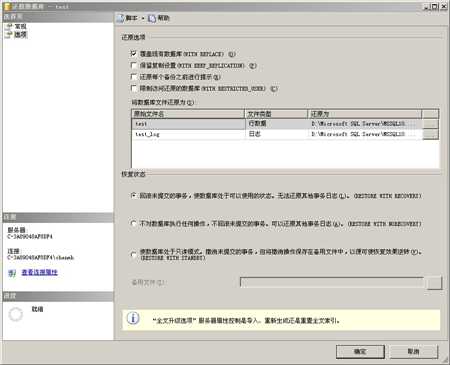Select RESTORE WITH RECOVERY radio option
Viewport: 450px width, 365px height.
click(x=134, y=196)
